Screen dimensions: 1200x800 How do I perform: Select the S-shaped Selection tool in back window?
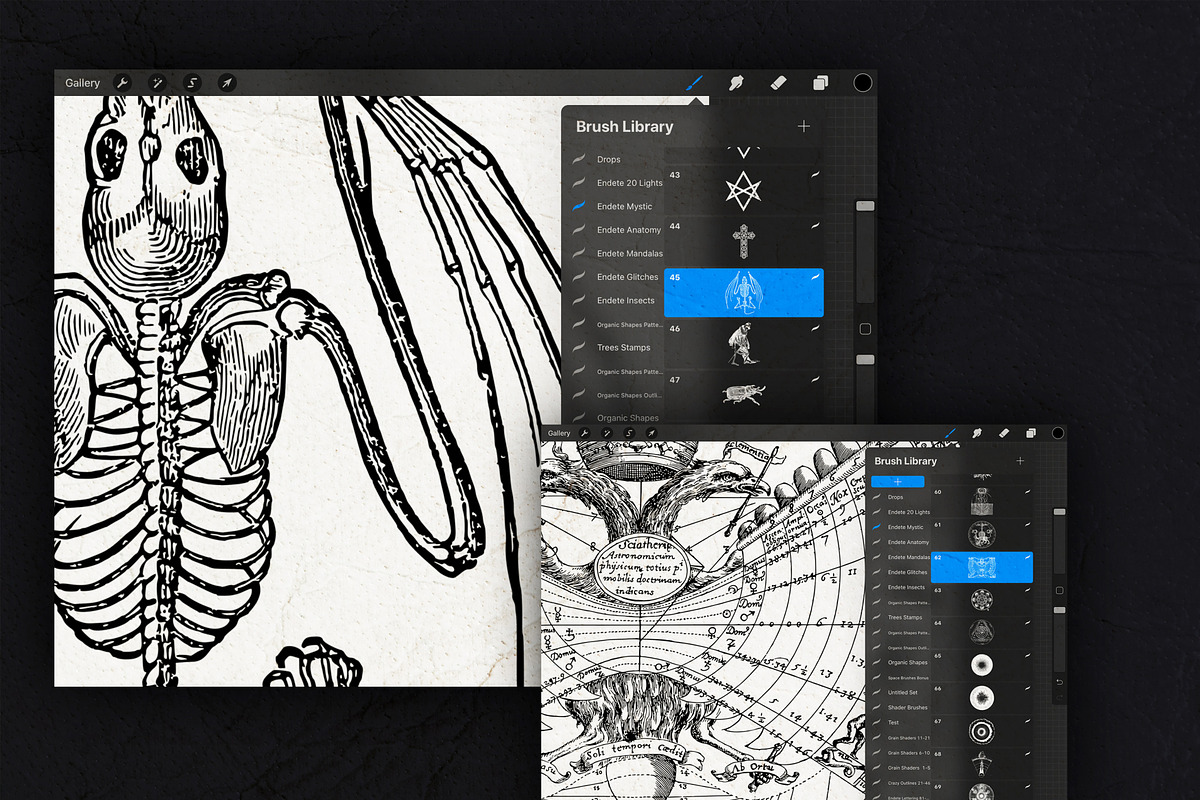193,83
